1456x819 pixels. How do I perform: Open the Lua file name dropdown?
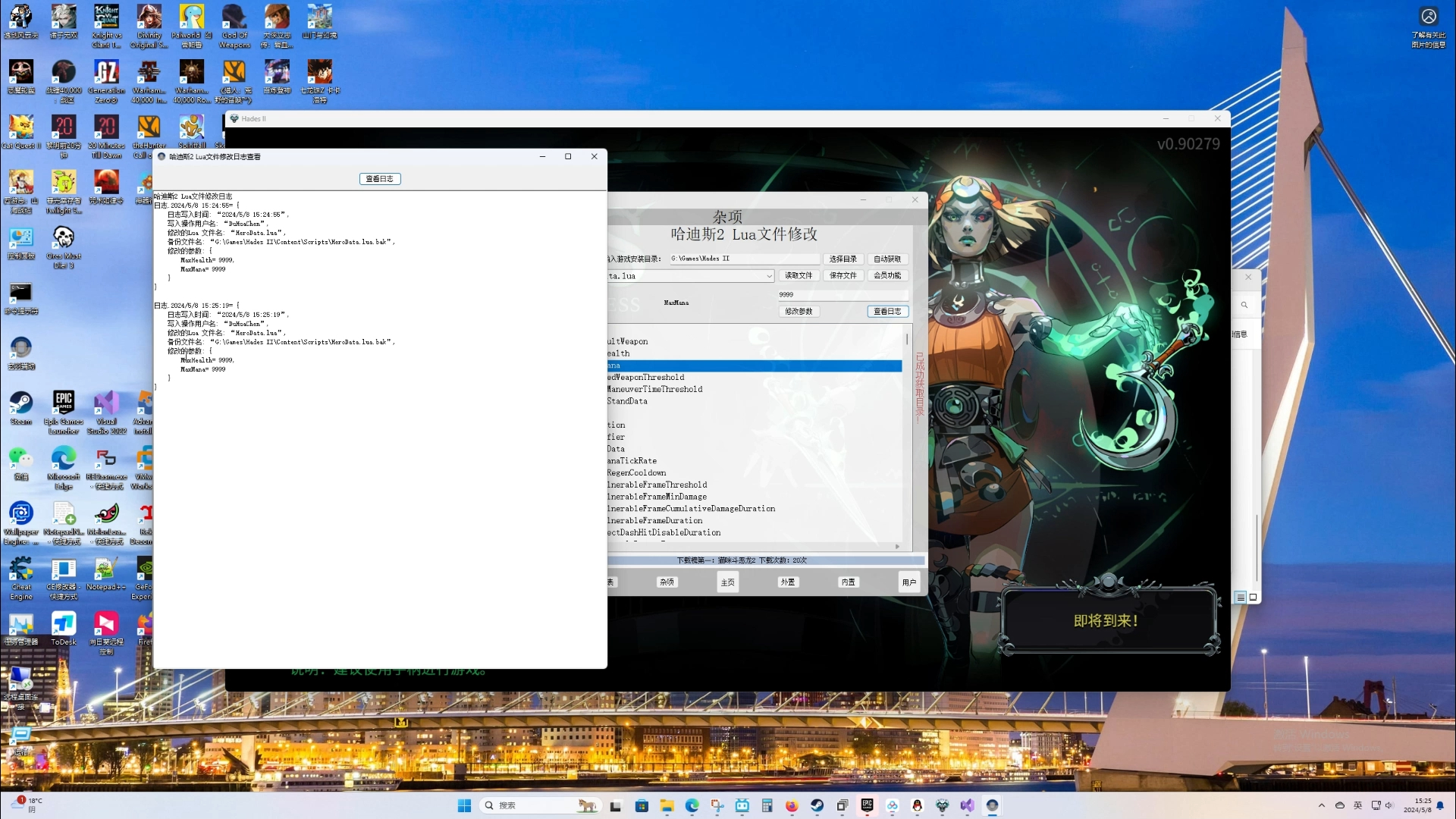pyautogui.click(x=769, y=277)
